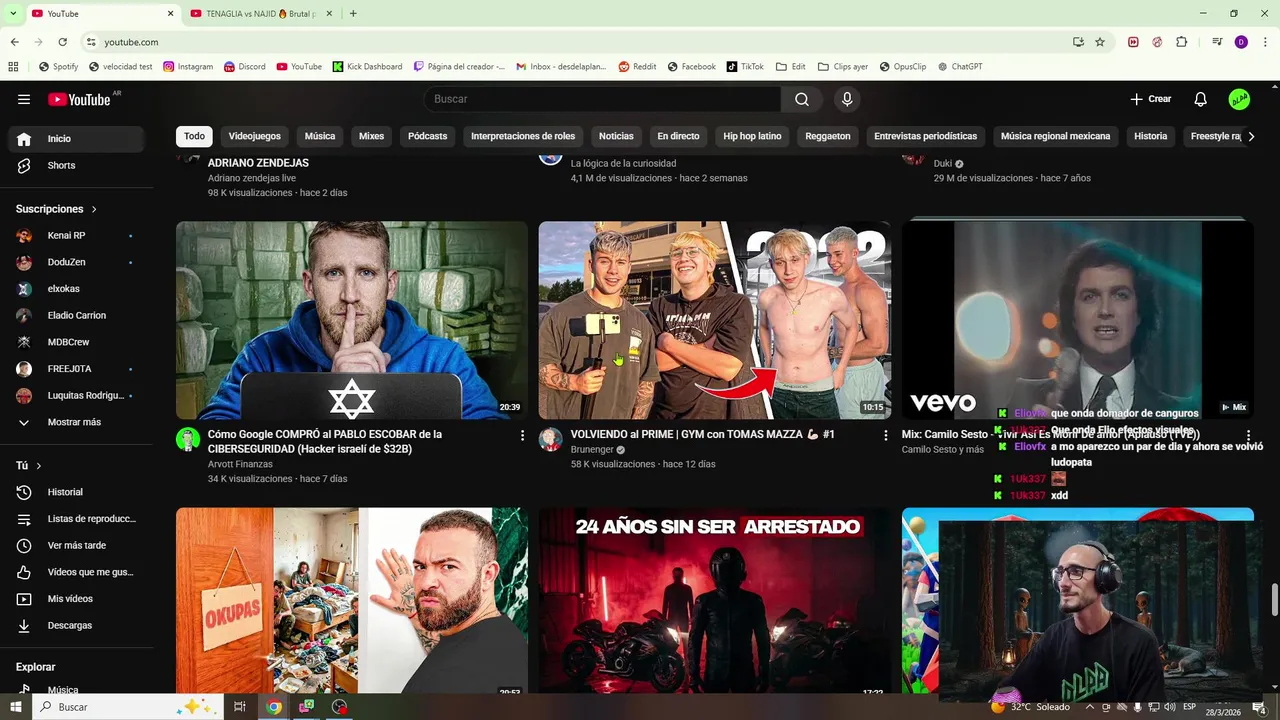
Task: Open the Chrome extensions puzzle icon
Action: 1181,42
